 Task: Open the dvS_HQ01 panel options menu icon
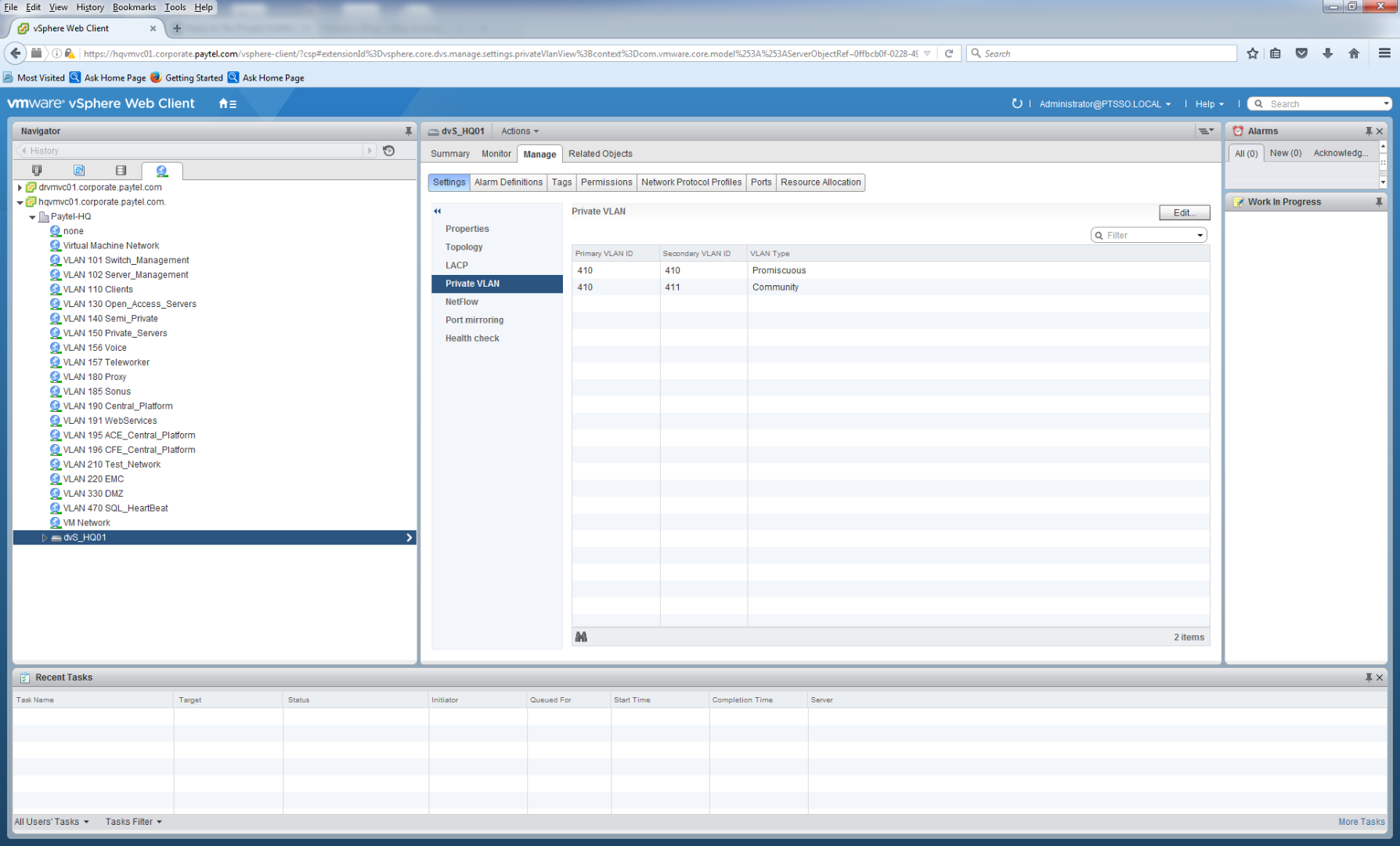click(x=1206, y=131)
